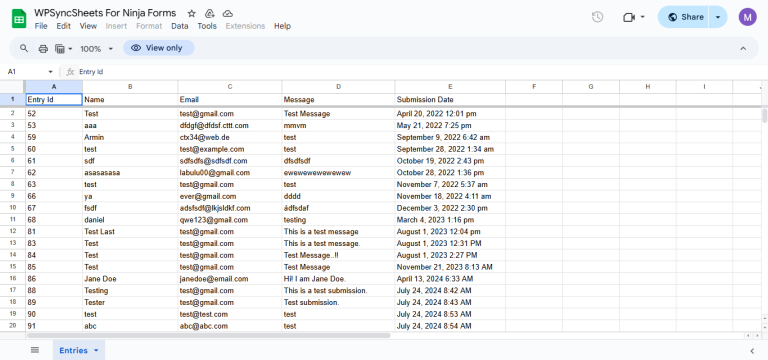Viewport: 768px width, 360px height.
Task: Open the Data menu
Action: [x=180, y=26]
